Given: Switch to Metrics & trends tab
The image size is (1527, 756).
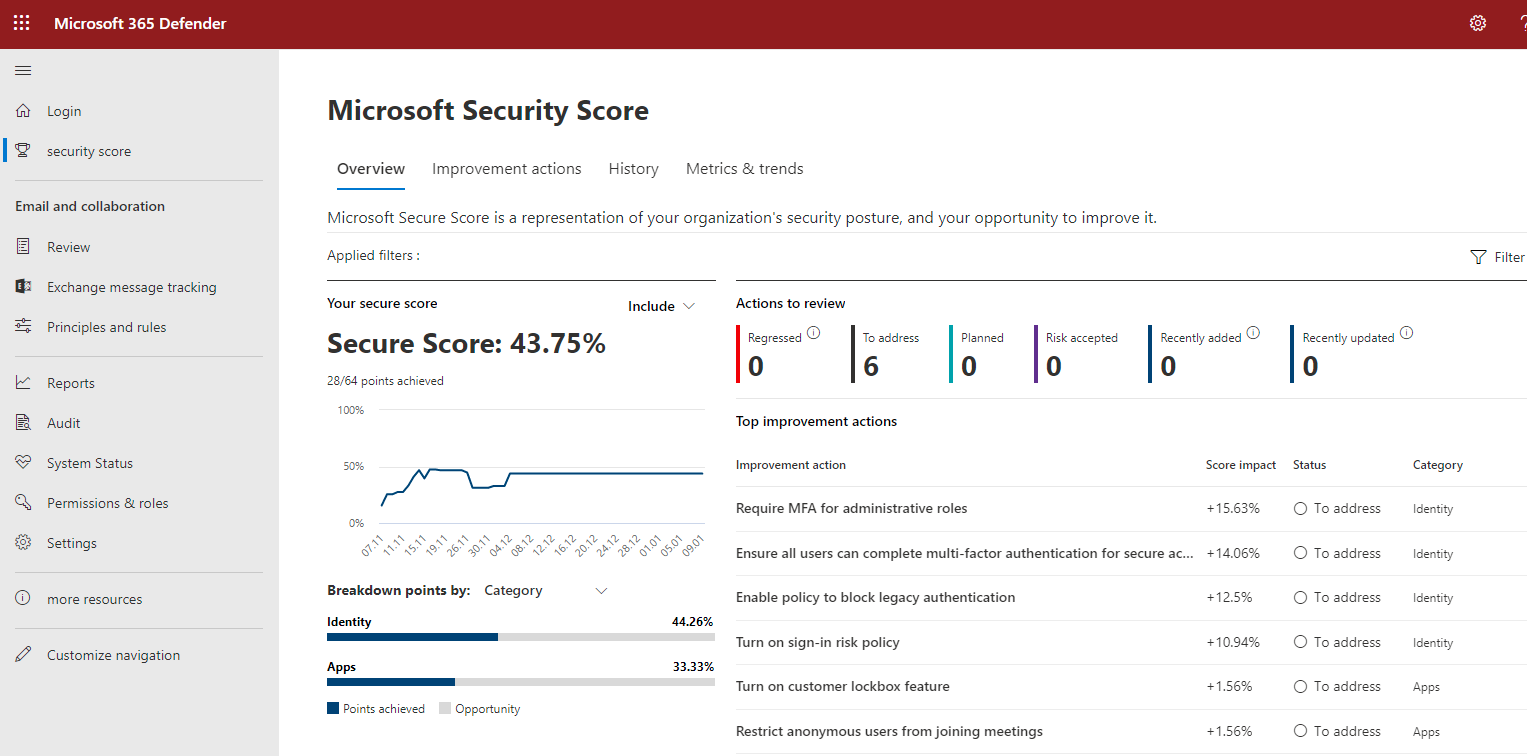Looking at the screenshot, I should pos(745,169).
